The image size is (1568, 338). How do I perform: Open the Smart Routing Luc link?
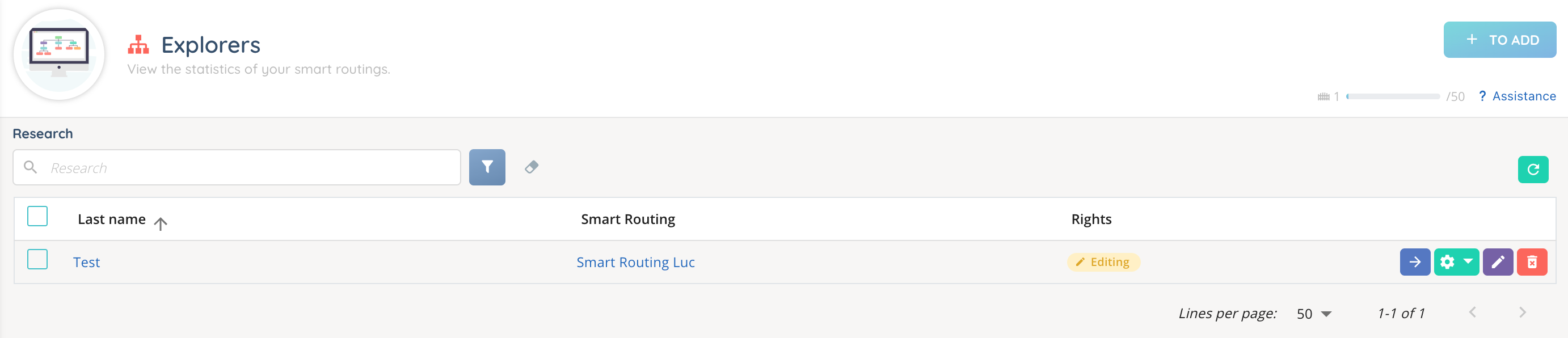click(x=635, y=263)
